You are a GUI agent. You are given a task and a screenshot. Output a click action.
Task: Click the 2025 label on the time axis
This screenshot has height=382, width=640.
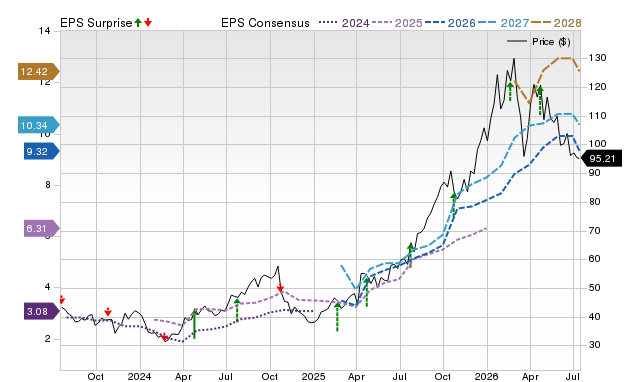pos(313,376)
